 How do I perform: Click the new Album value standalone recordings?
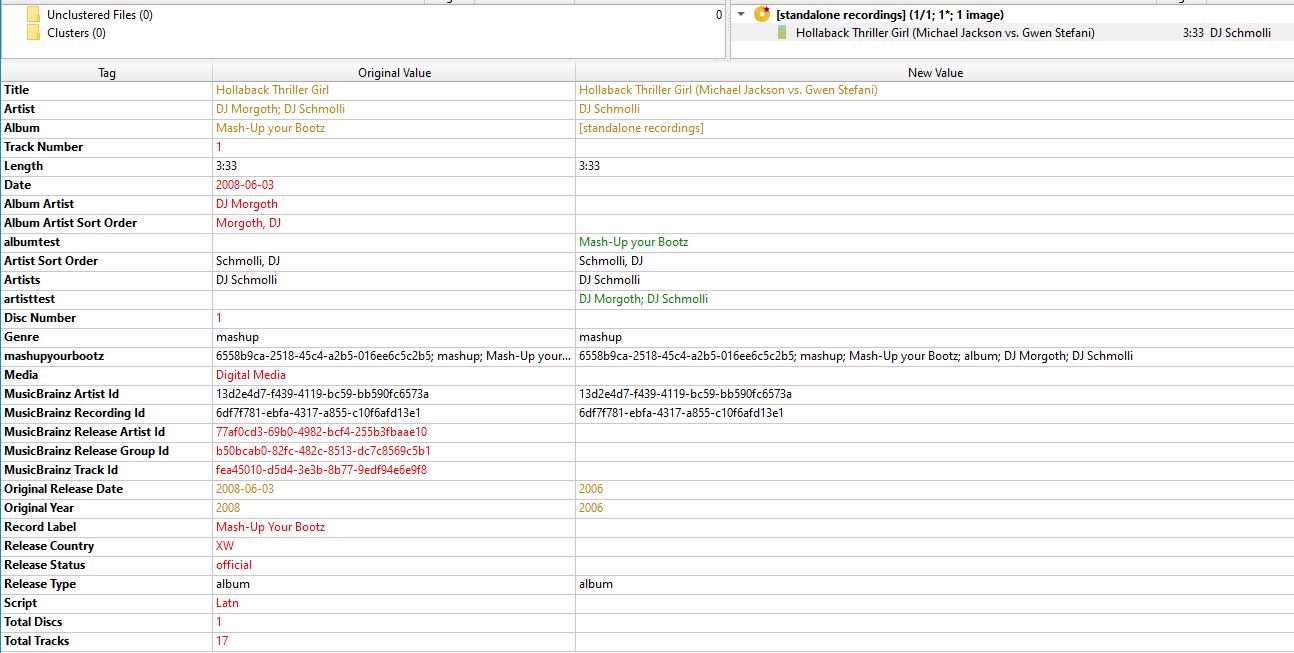640,128
